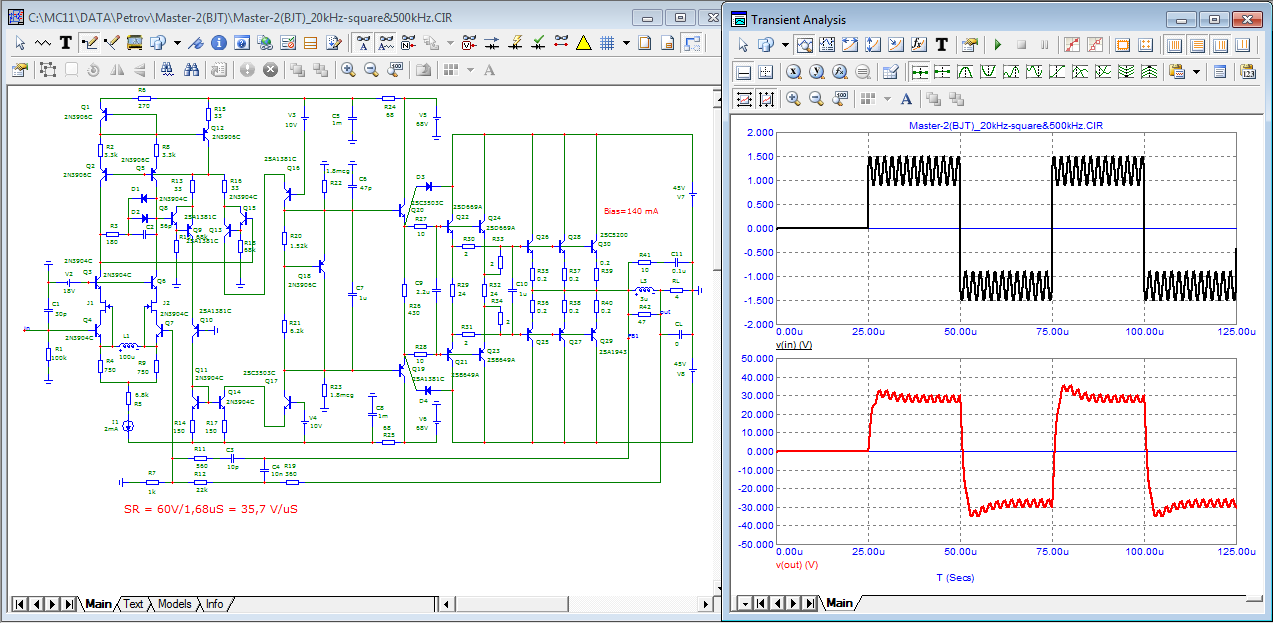Screen dimensions: 1273x623
Task: Click the yellow triangle warning icon
Action: click(584, 43)
